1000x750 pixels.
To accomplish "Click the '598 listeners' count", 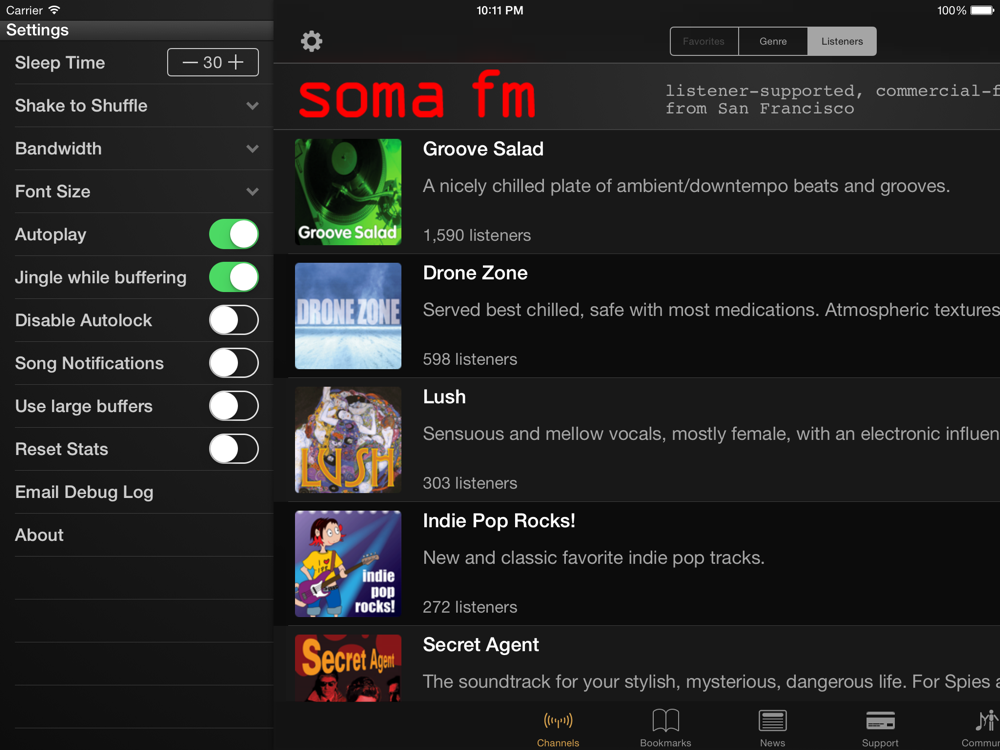I will pos(470,359).
